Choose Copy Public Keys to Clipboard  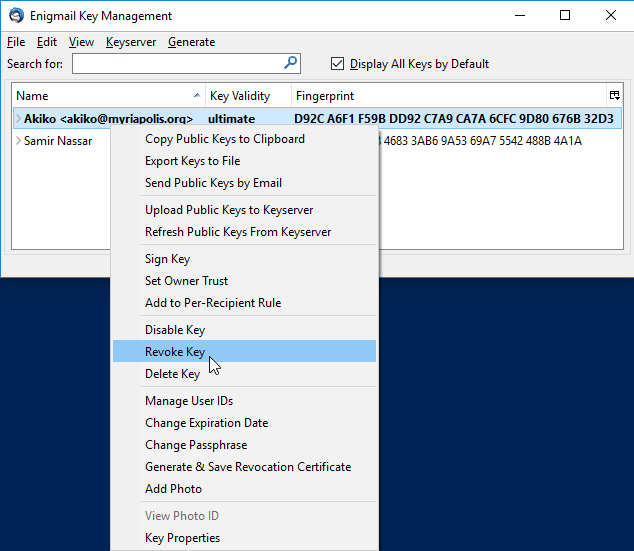click(244, 139)
